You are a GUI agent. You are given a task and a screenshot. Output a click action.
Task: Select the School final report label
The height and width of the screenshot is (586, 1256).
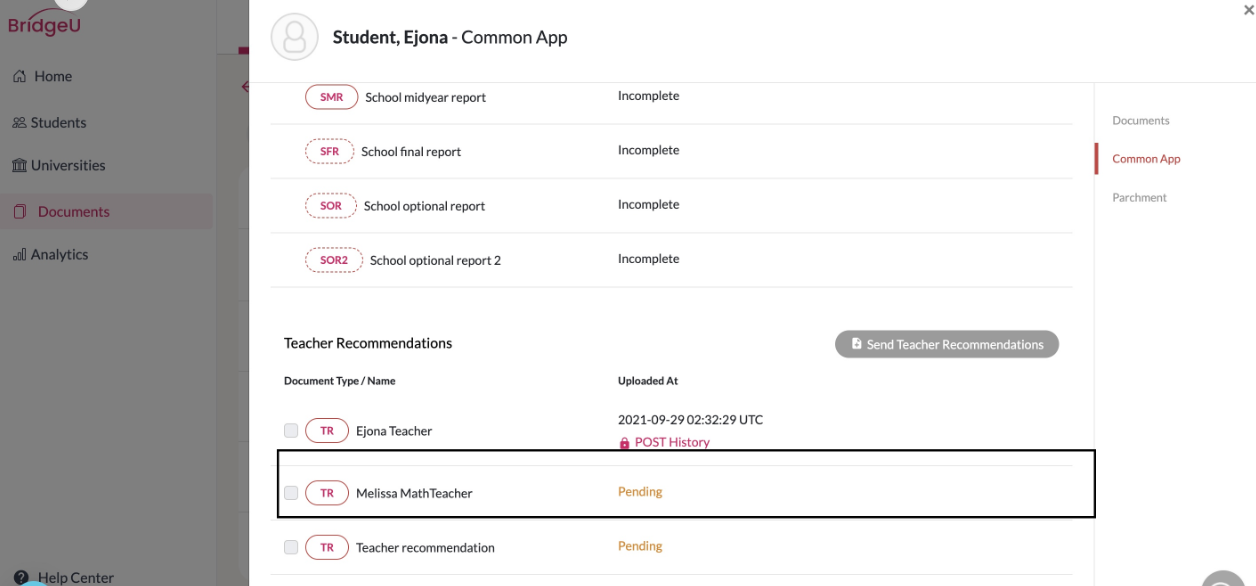click(411, 152)
